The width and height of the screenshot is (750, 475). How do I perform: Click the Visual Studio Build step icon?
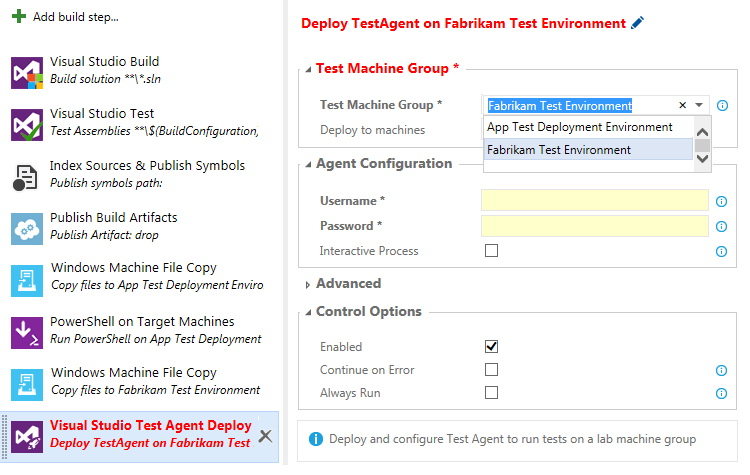(26, 72)
